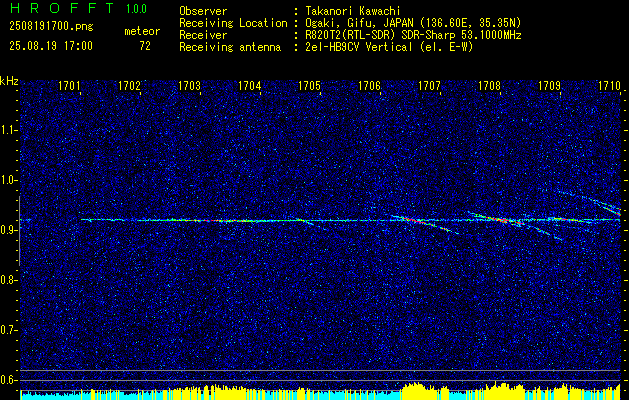This screenshot has height=400, width=629.
Task: Click the 1710 time marker
Action: coord(609,85)
